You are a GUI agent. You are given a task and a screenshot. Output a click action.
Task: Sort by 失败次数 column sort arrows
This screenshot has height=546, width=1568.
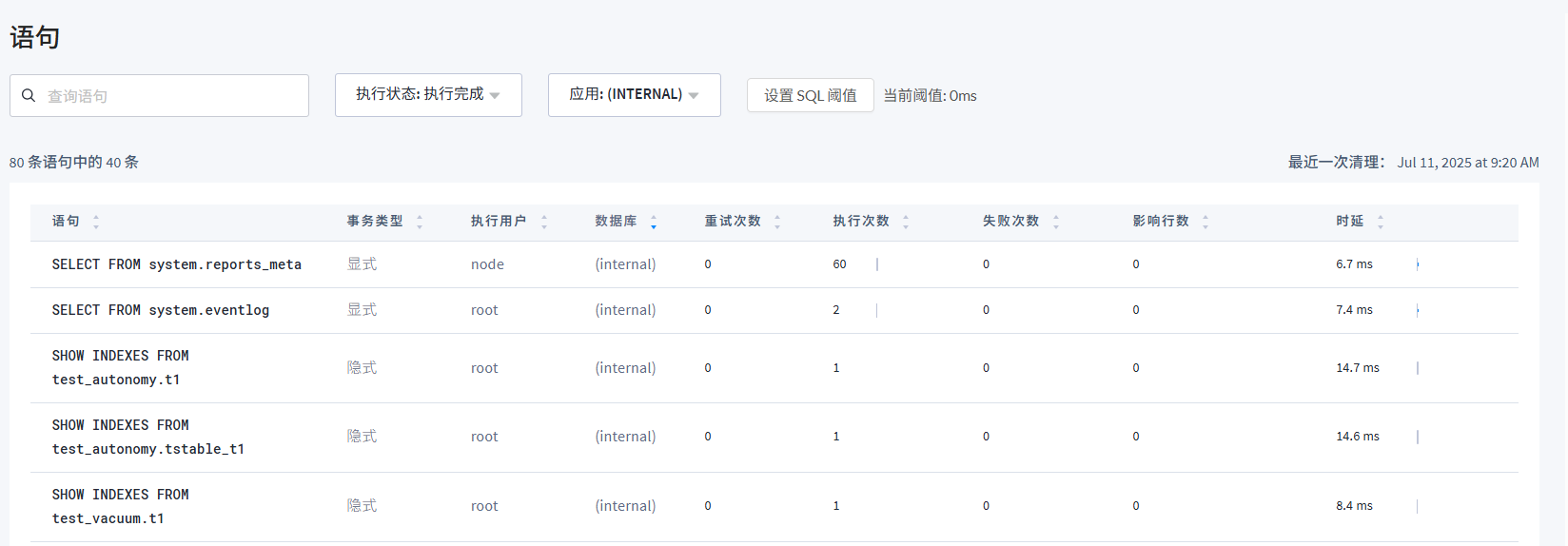(x=1056, y=222)
